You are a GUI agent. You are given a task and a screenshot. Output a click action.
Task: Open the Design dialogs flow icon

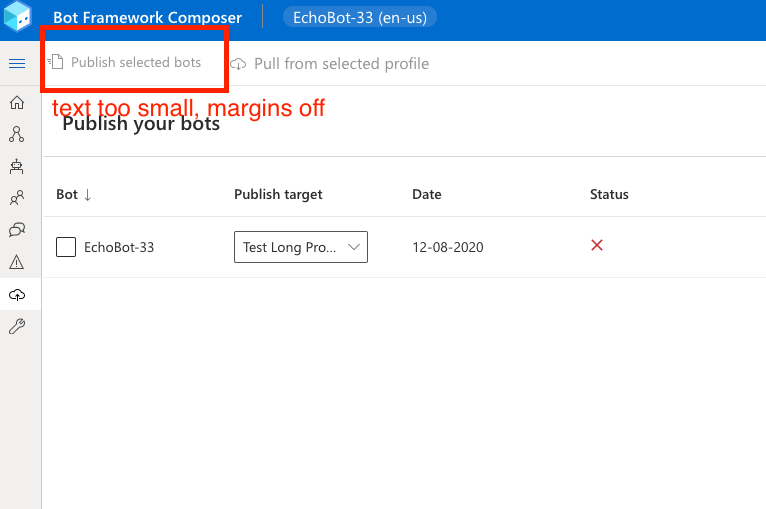coord(17,134)
